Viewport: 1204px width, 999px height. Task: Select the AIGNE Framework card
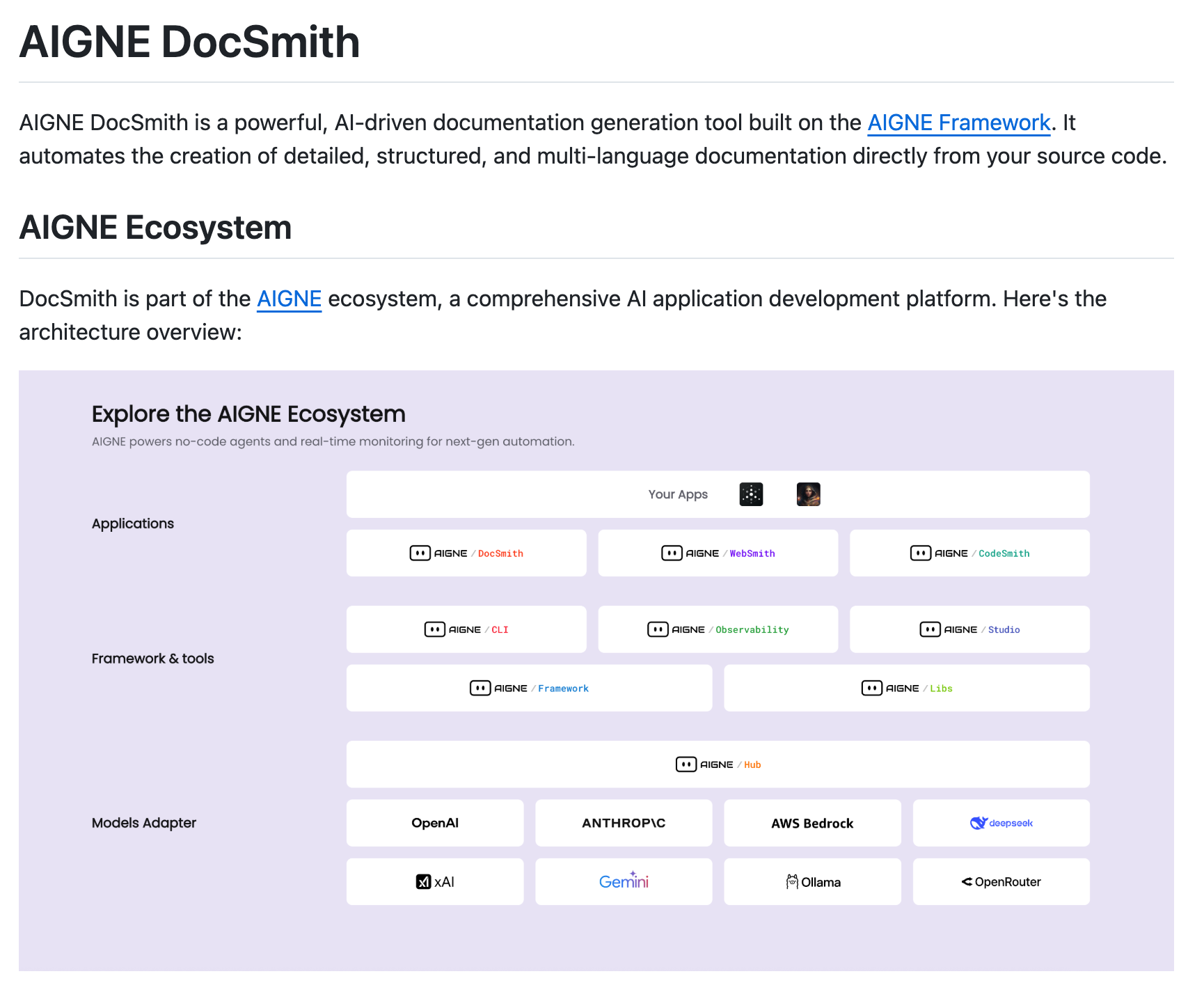529,688
